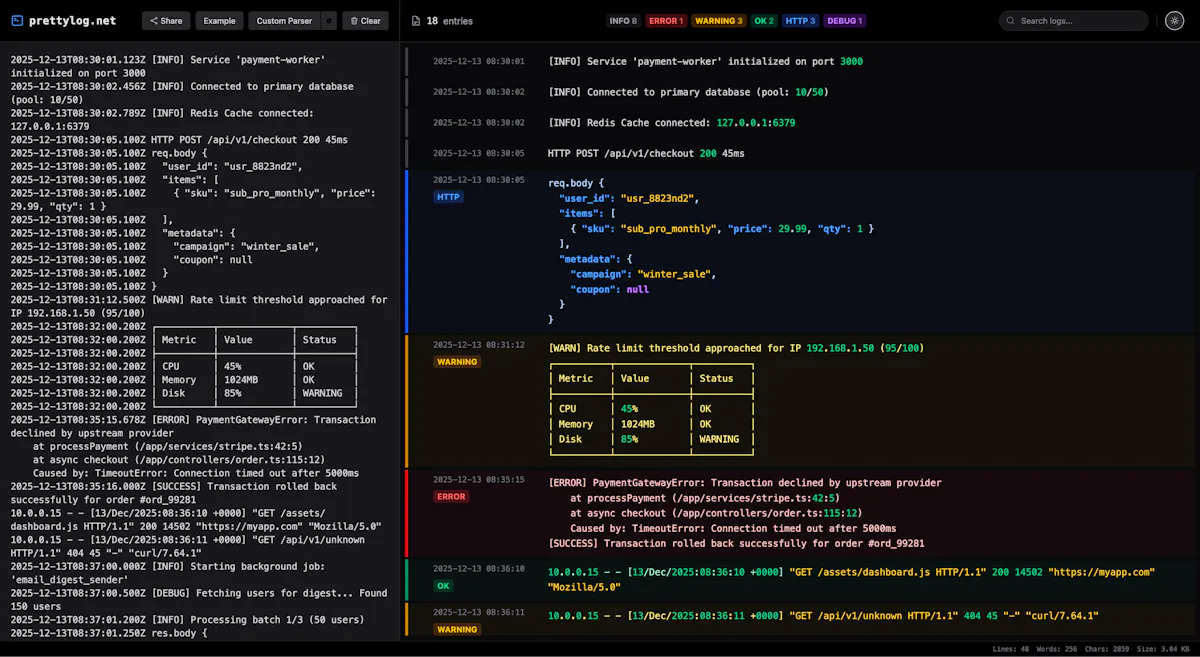Click the ERROR badge on PaymentGatewayError entry
The height and width of the screenshot is (657, 1200).
click(451, 496)
